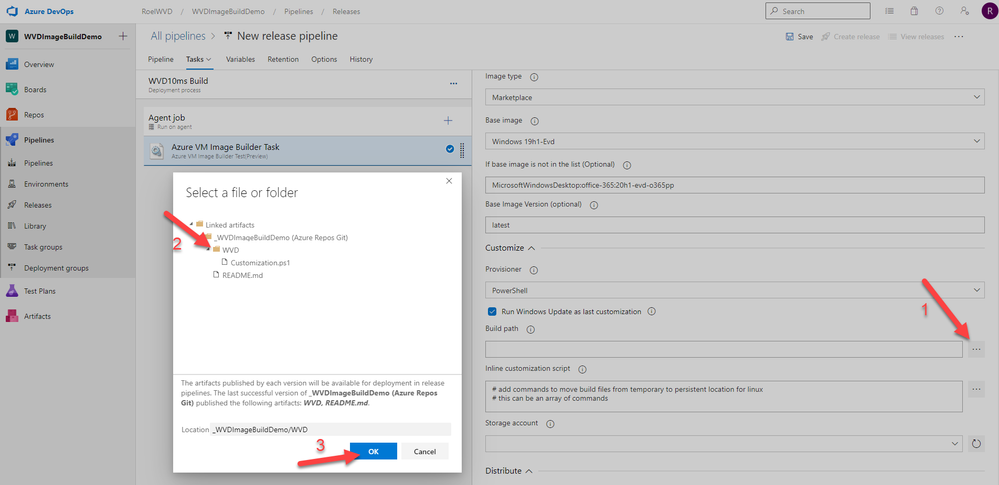Click the Build path info icon
This screenshot has width=999, height=485.
pyautogui.click(x=531, y=329)
